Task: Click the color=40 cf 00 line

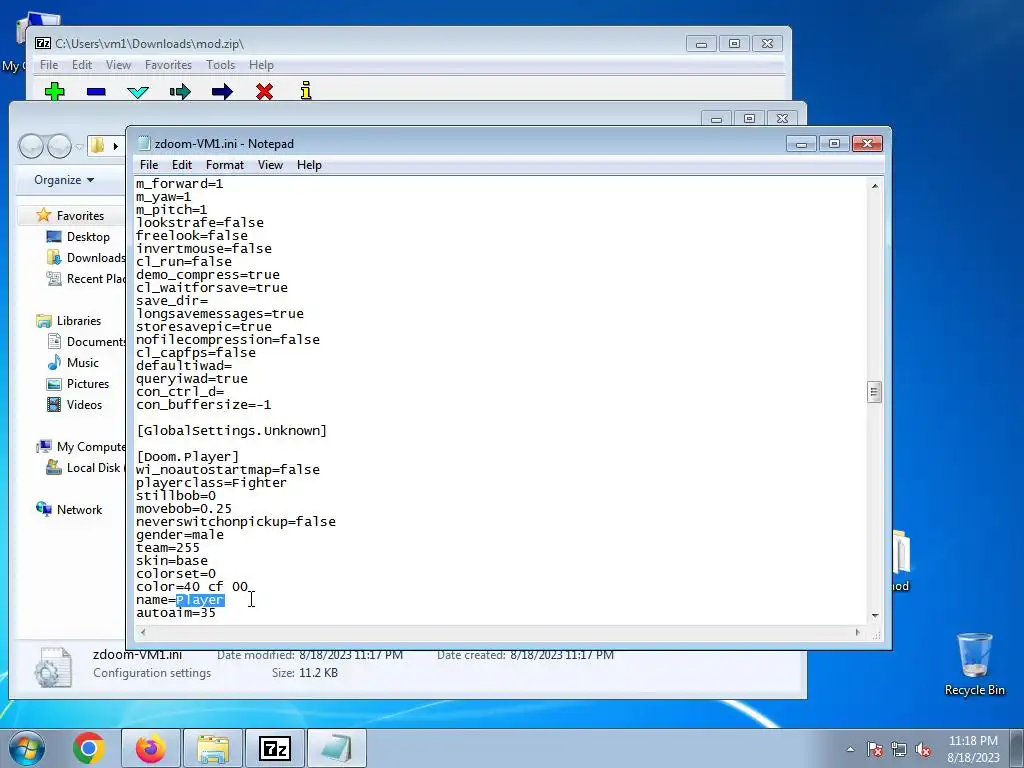Action: coord(192,586)
